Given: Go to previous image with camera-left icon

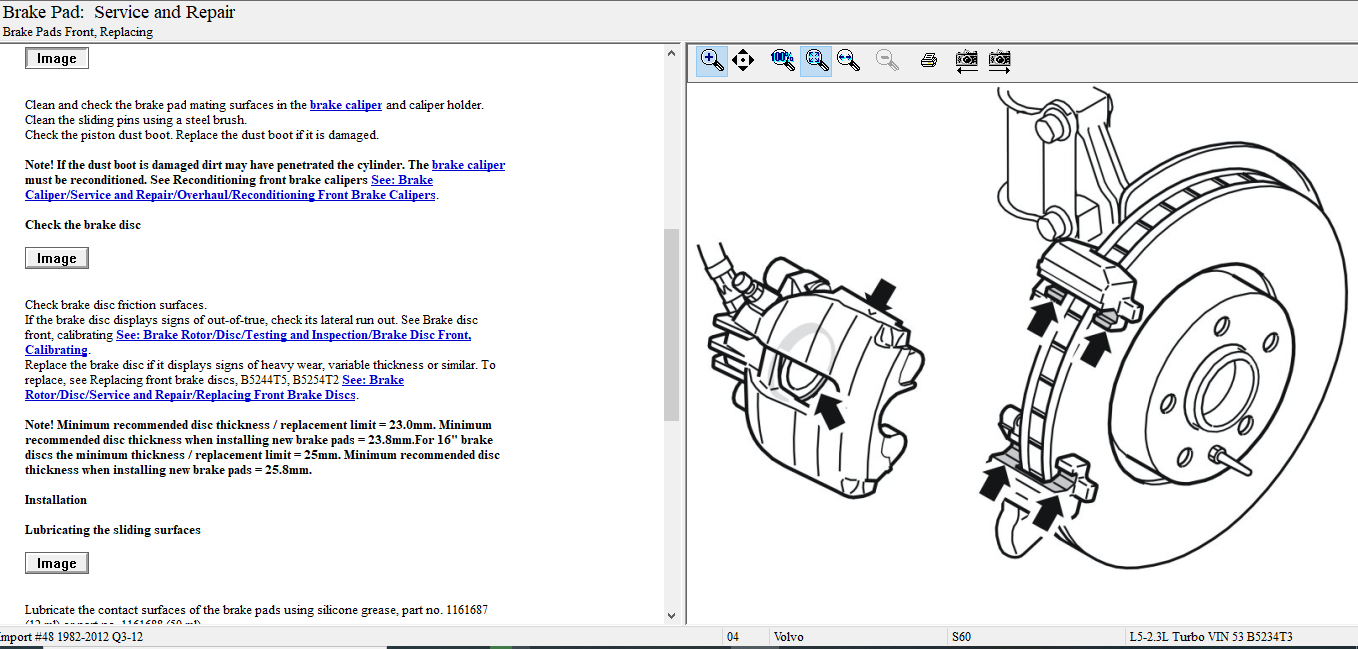Looking at the screenshot, I should click(966, 60).
